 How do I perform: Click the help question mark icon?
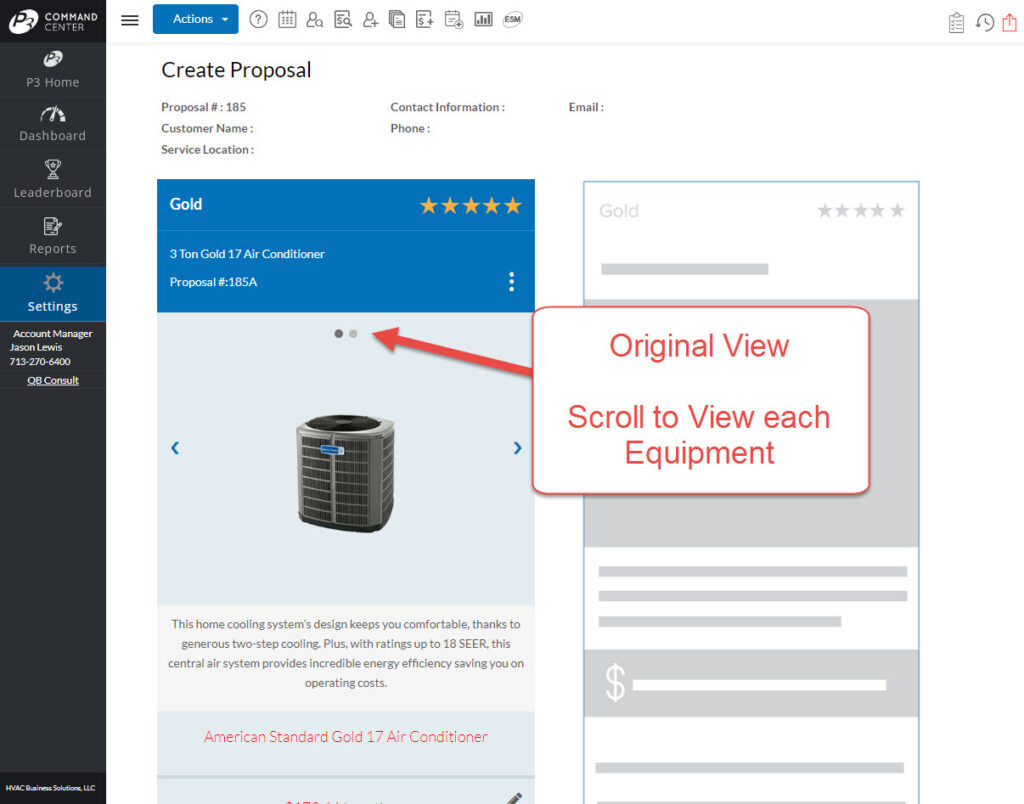tap(258, 19)
